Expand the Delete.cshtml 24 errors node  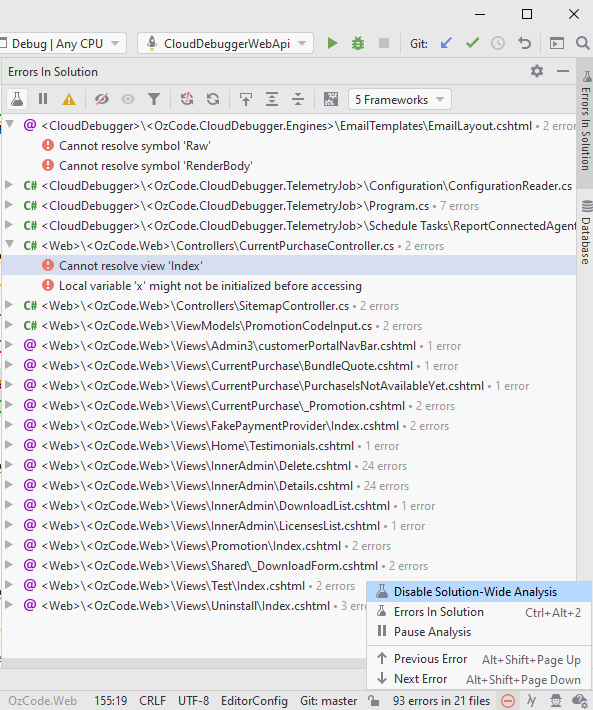click(x=9, y=465)
